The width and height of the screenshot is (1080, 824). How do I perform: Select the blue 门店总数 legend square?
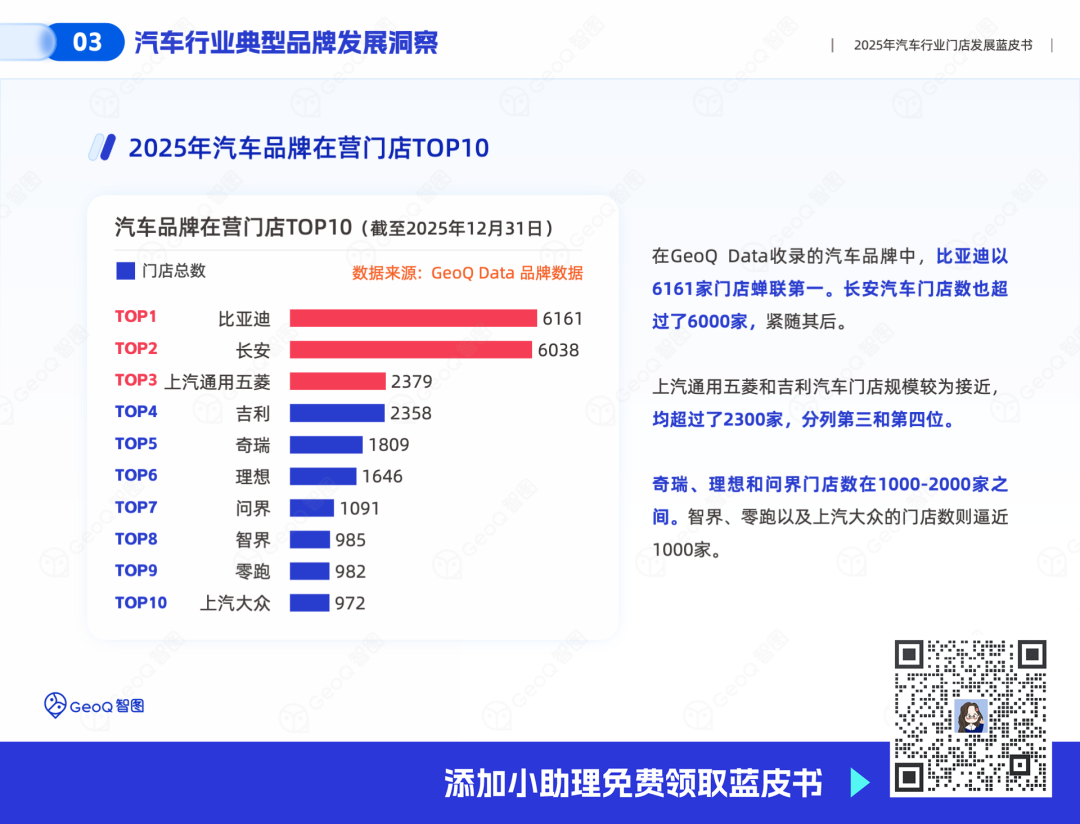point(125,271)
